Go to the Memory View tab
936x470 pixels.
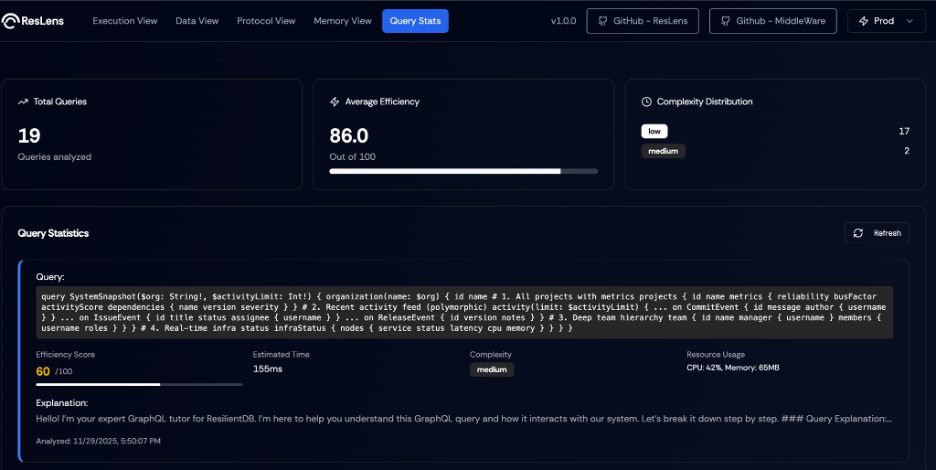pos(342,21)
